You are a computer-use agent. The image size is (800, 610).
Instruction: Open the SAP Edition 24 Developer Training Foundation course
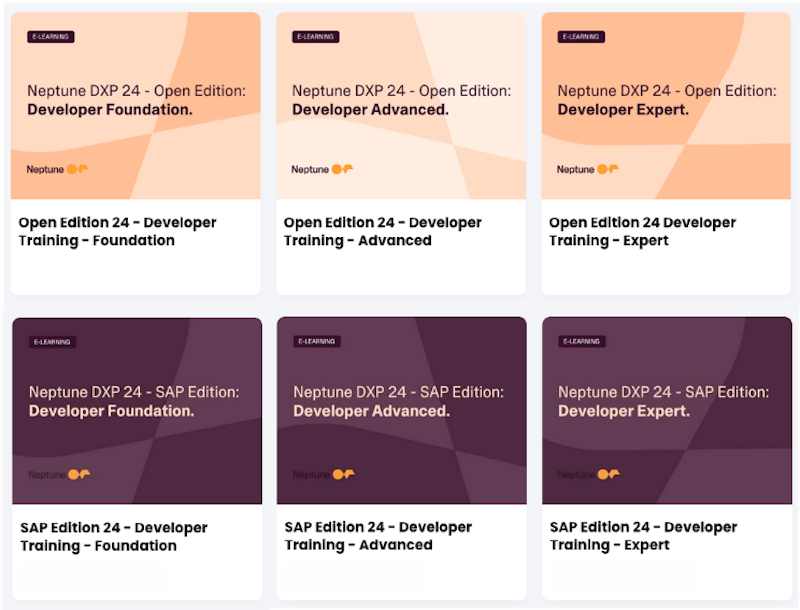(113, 535)
